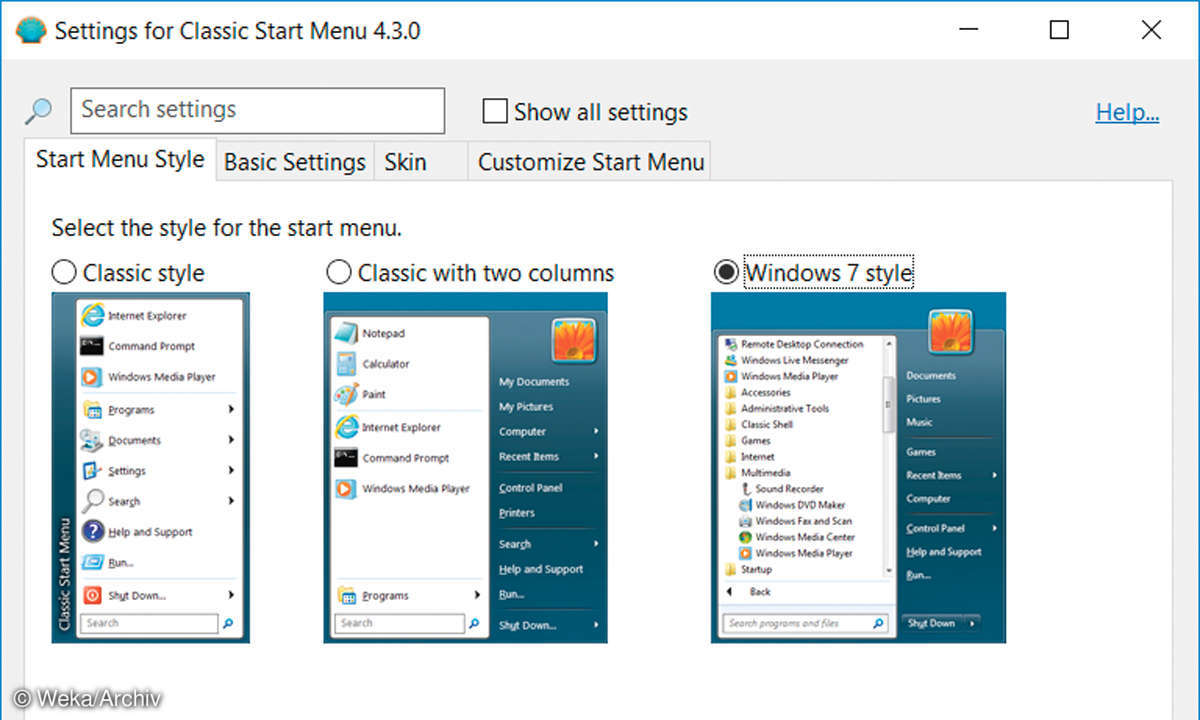Viewport: 1200px width, 720px height.
Task: Select the Classic style radio button
Action: pos(64,272)
